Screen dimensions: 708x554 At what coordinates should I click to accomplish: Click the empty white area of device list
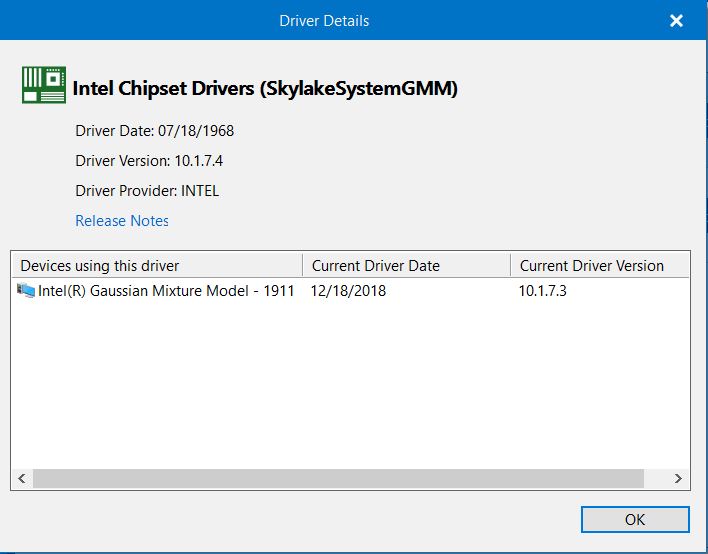(350, 384)
